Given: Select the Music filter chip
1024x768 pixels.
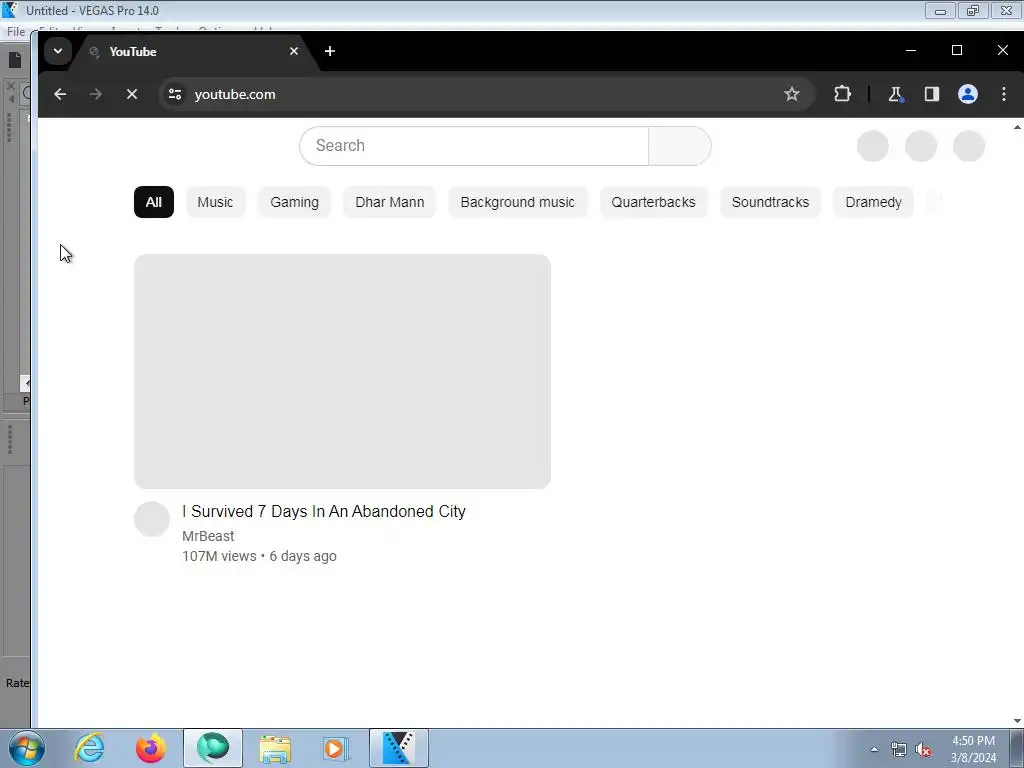Looking at the screenshot, I should (215, 202).
